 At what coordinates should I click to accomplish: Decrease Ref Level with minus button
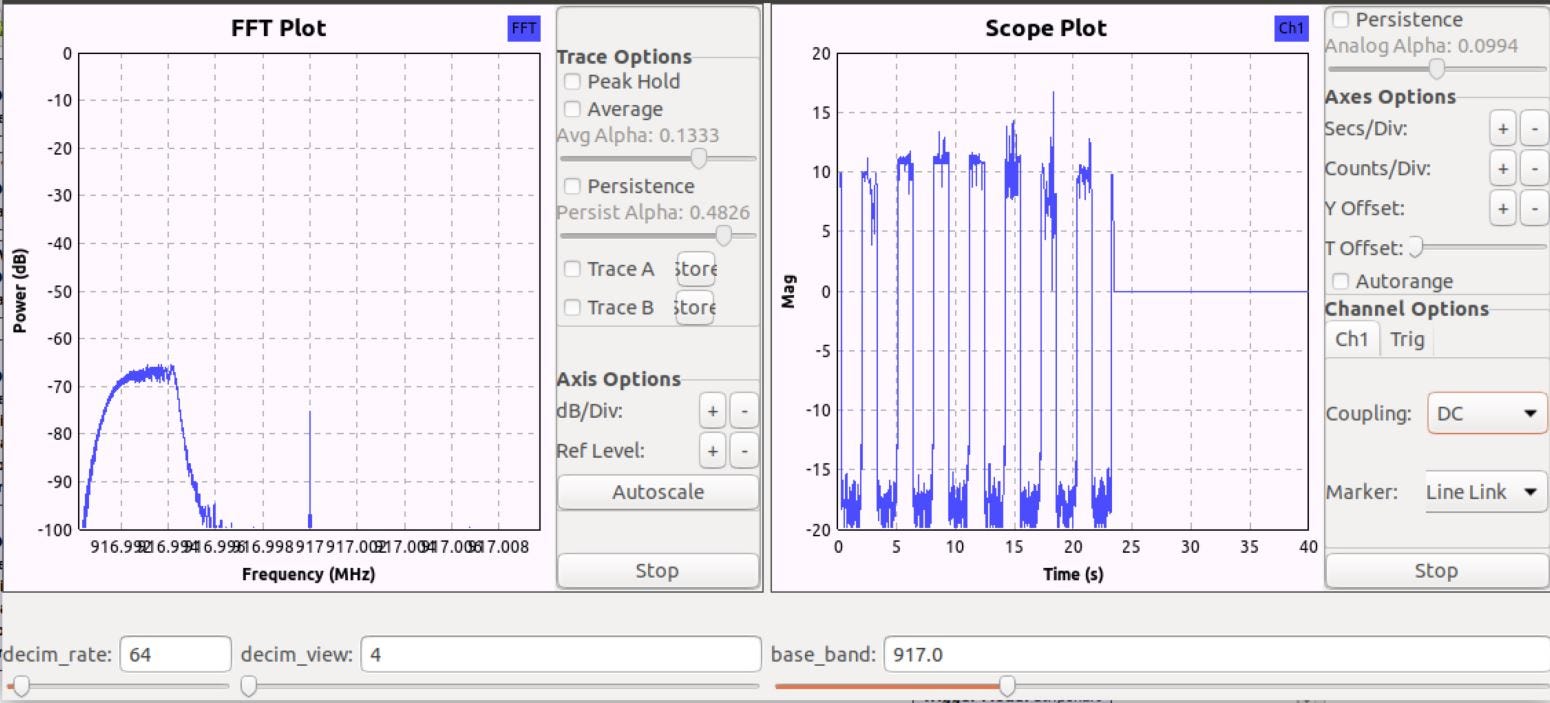743,451
